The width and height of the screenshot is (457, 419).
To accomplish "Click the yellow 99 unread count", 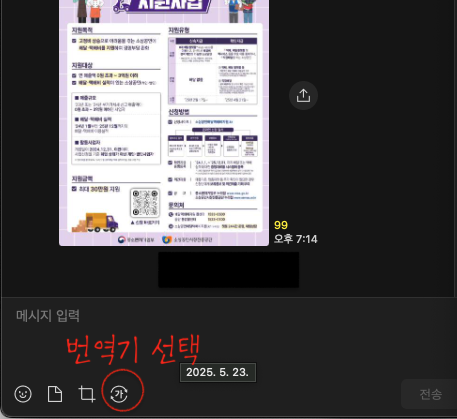I will click(281, 225).
